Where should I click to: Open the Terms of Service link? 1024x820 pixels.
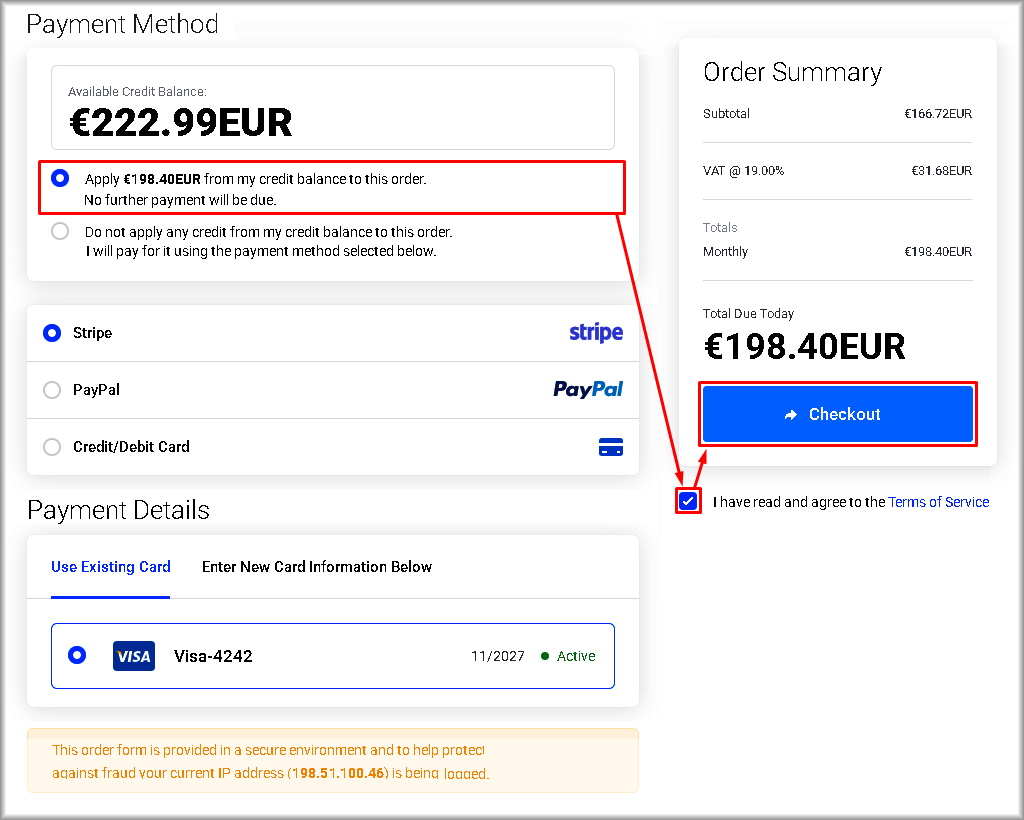[x=938, y=502]
